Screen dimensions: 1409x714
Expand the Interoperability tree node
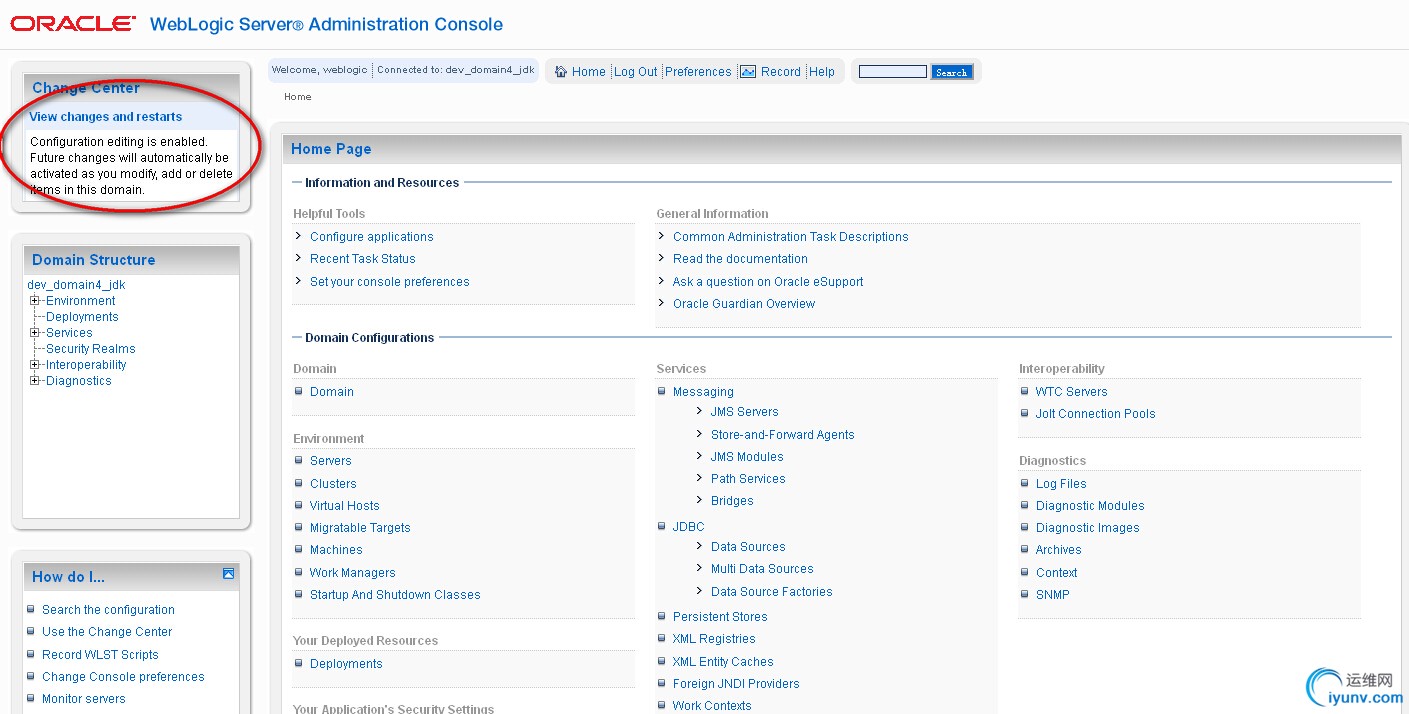[35, 365]
